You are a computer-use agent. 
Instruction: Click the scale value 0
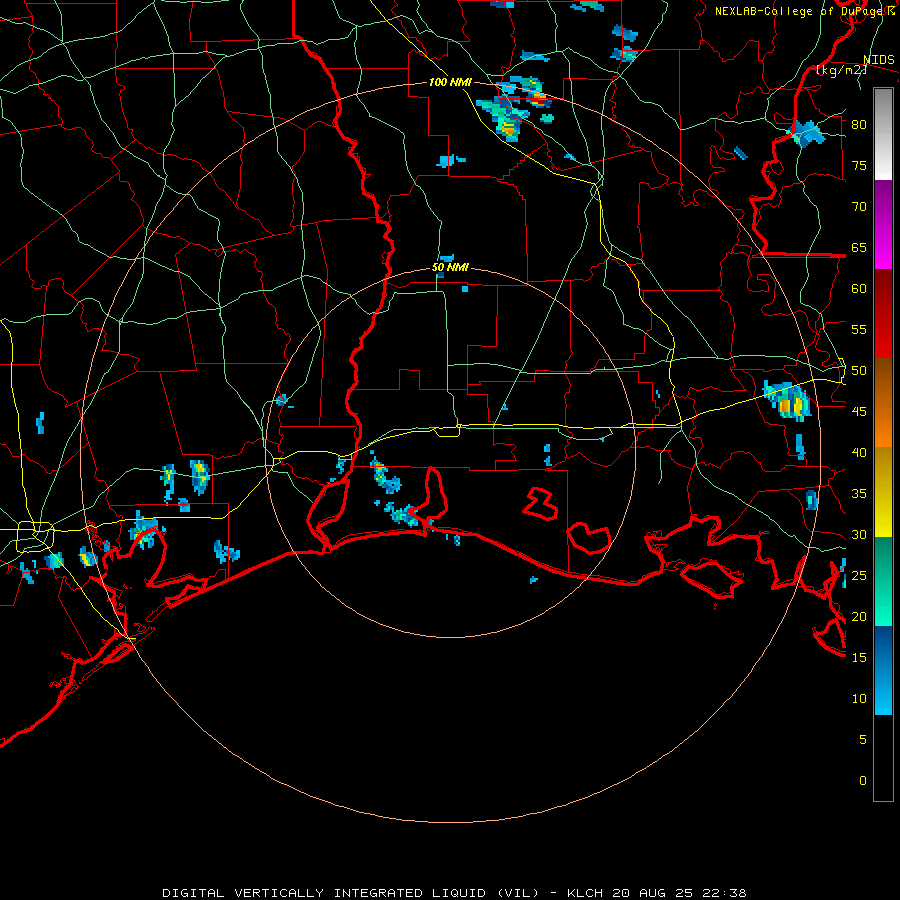point(863,781)
